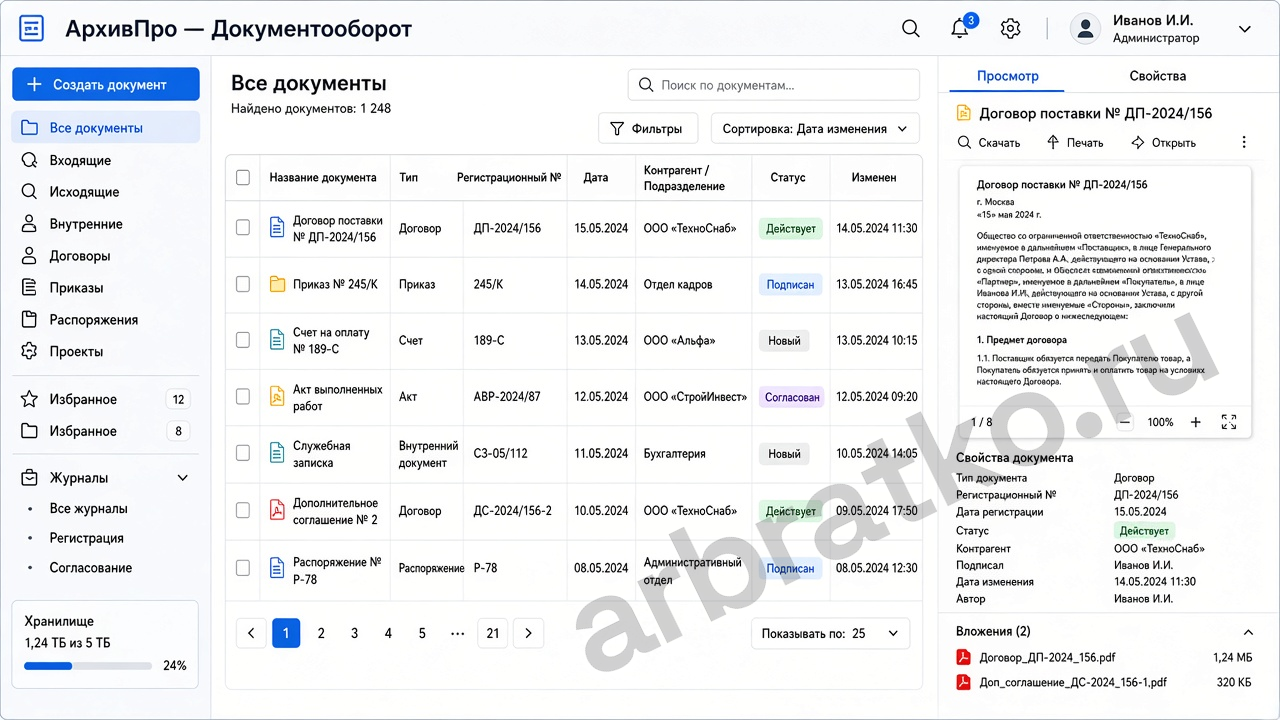Select the Служебная записка row checkbox

coord(243,453)
